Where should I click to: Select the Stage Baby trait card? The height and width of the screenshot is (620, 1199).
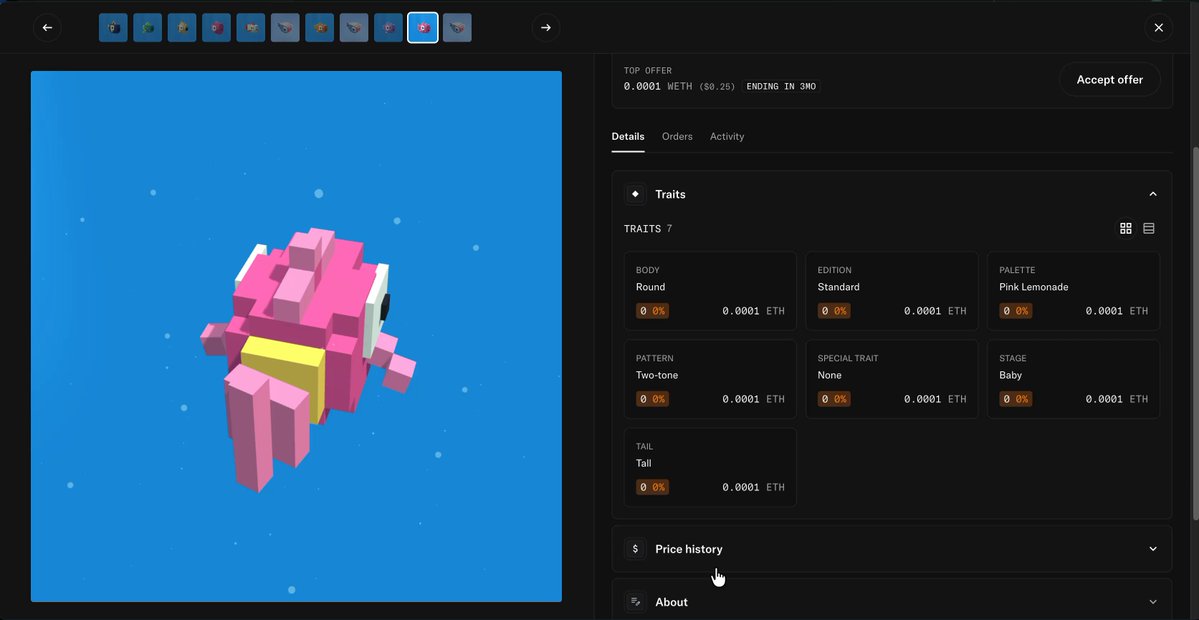(x=1074, y=379)
